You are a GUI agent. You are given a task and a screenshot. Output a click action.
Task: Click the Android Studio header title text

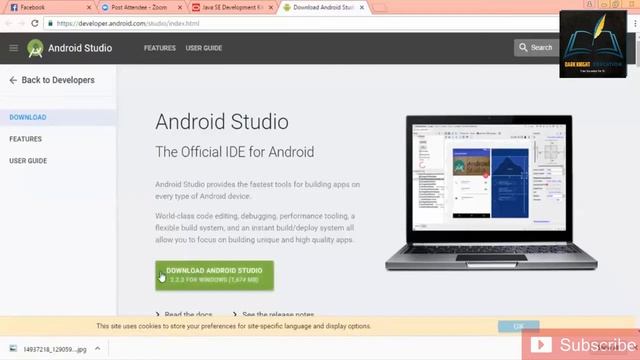(x=80, y=48)
